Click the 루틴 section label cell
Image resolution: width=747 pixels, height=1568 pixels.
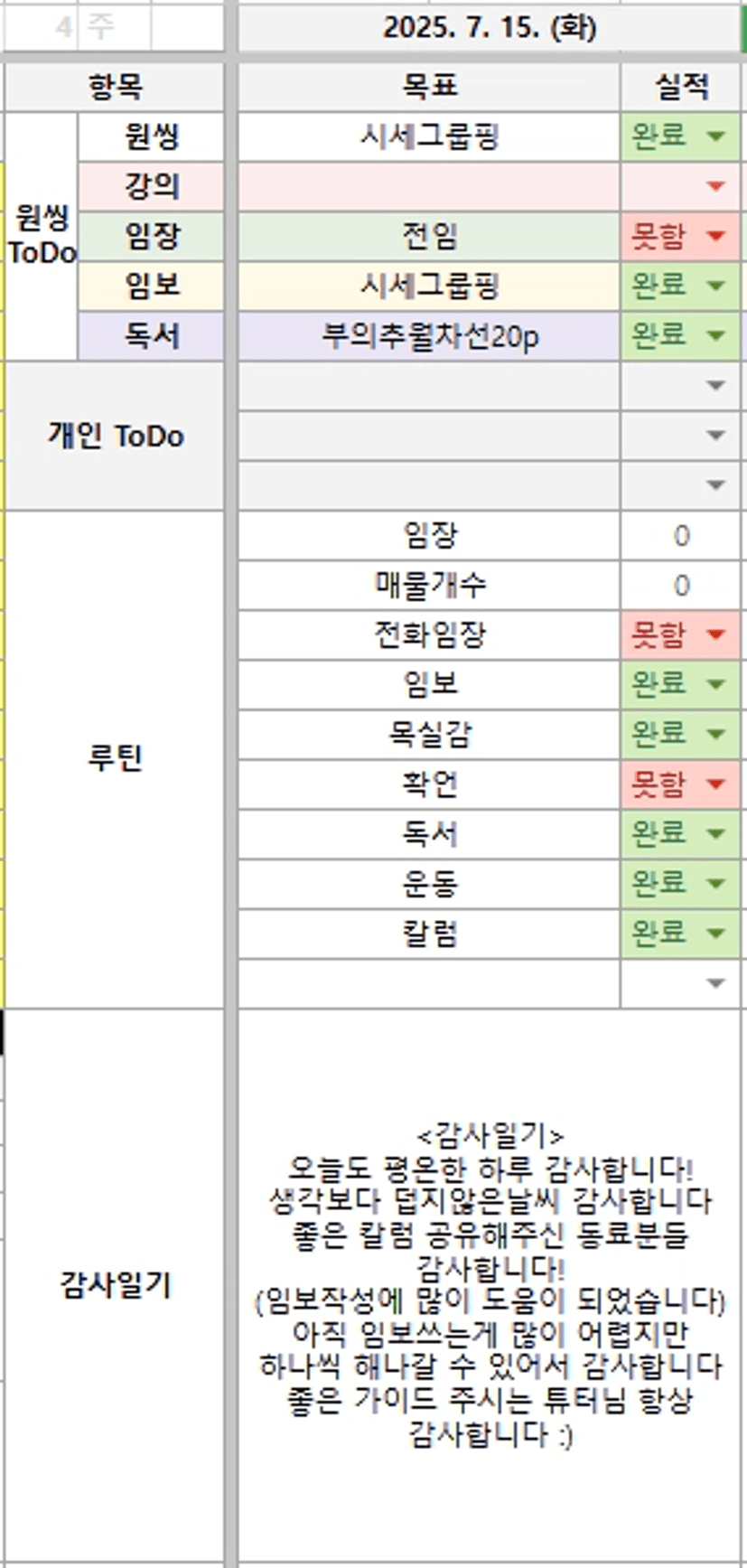tap(115, 757)
